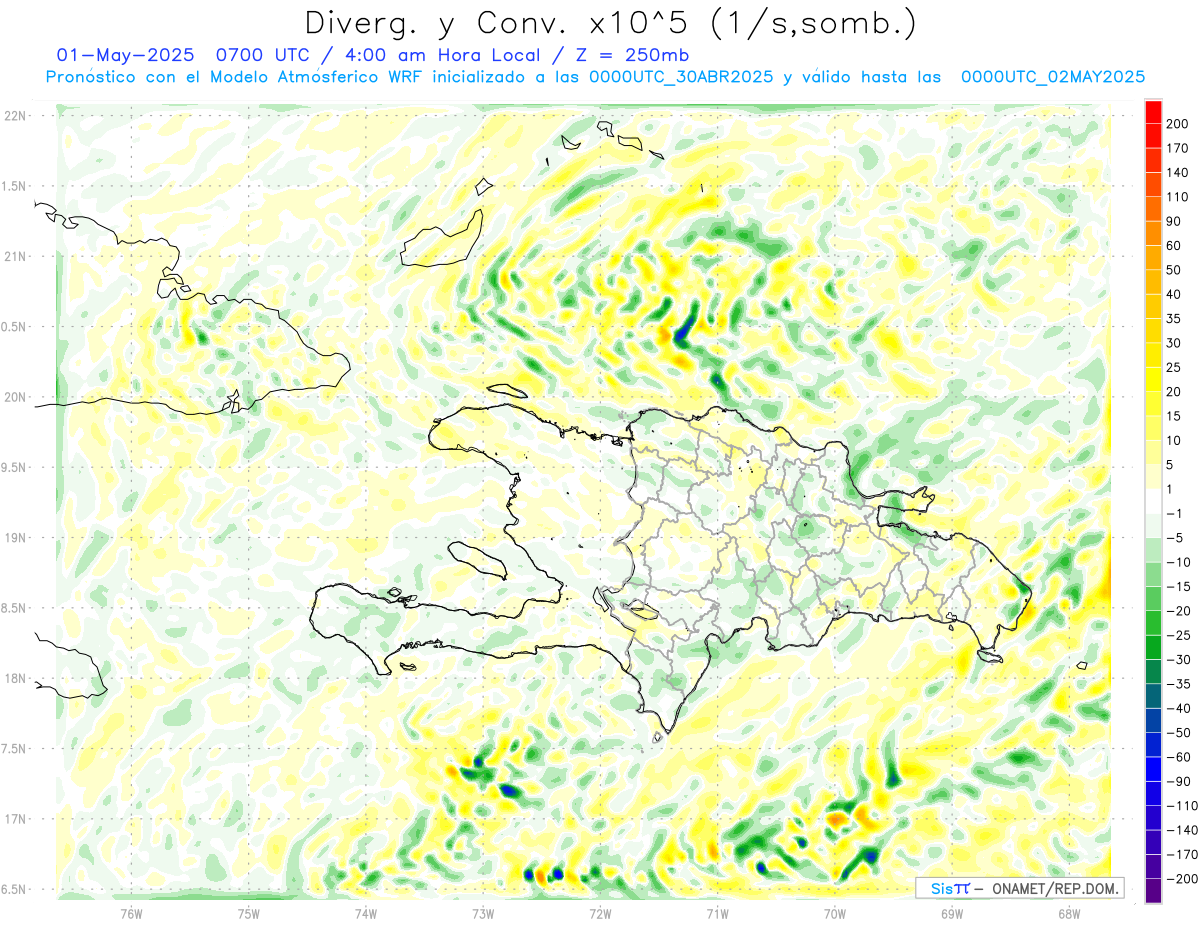Select the '-170' color scale label

[1183, 855]
